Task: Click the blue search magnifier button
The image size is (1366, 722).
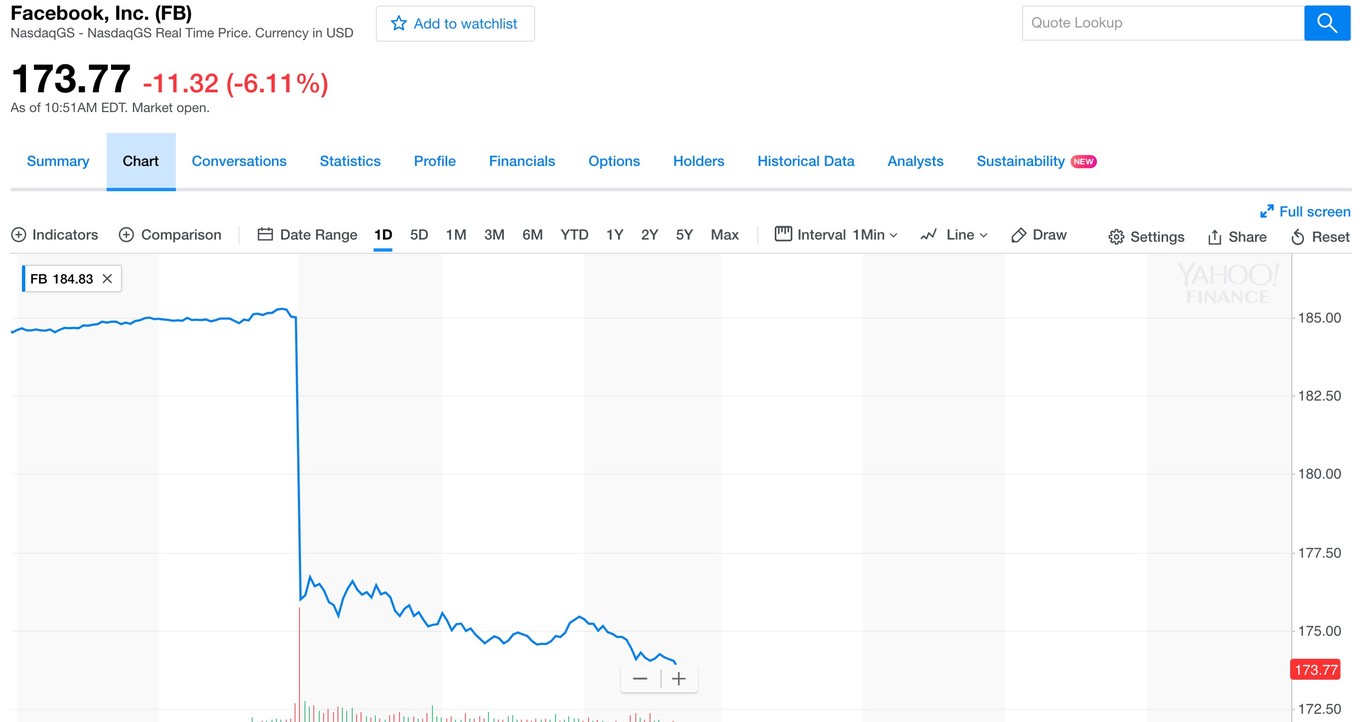Action: (1327, 23)
